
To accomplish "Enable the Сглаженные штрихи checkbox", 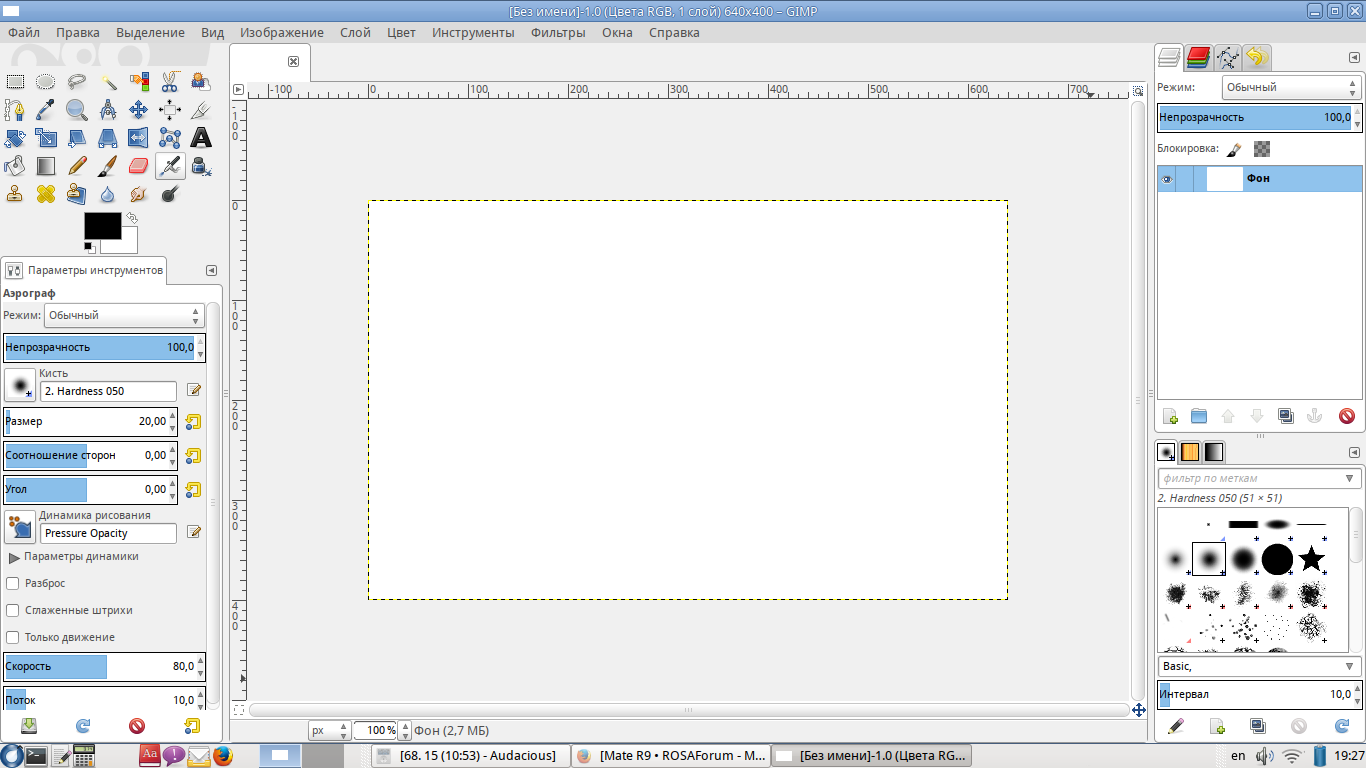I will (x=13, y=610).
